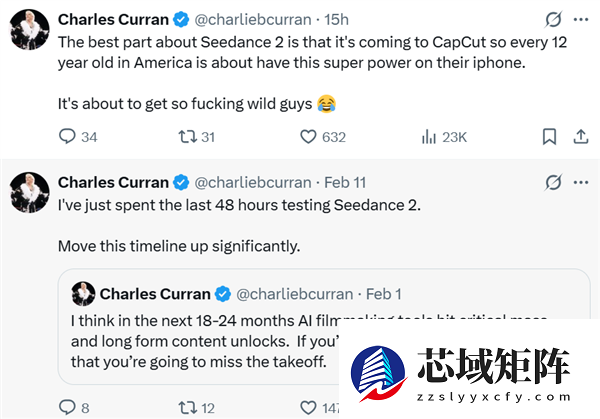Open the quoted Feb 1 tweet text
600x419 pixels.
(200, 340)
